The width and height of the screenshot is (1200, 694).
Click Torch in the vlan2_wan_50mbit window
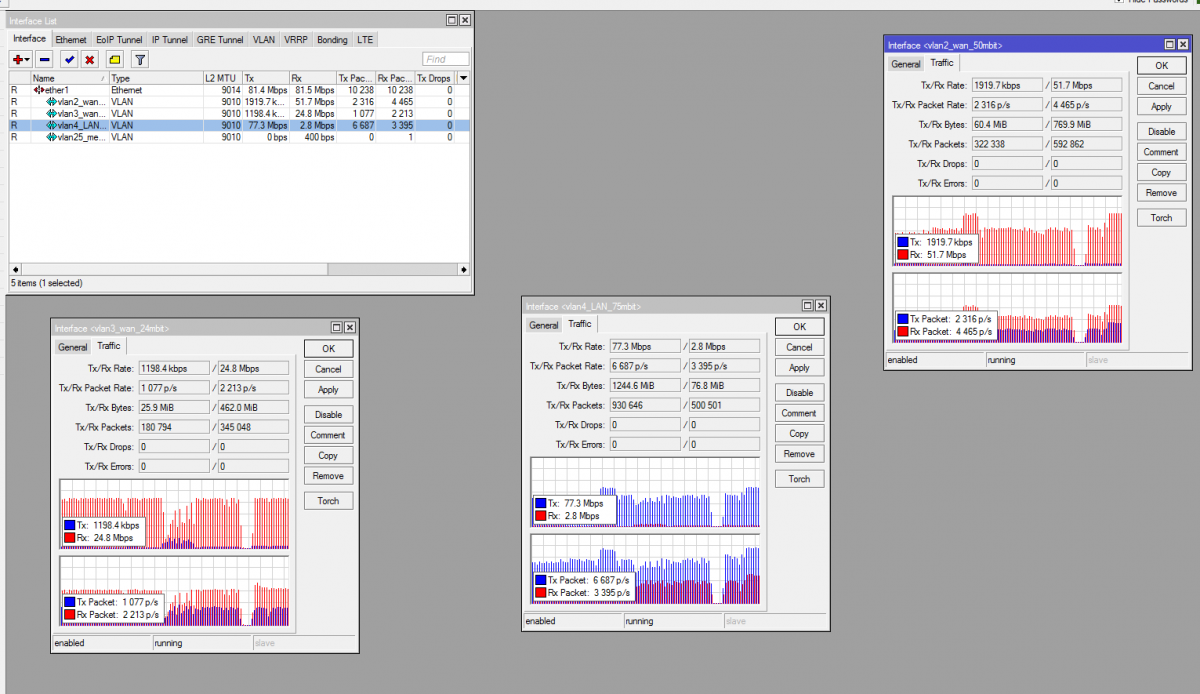[x=1161, y=218]
